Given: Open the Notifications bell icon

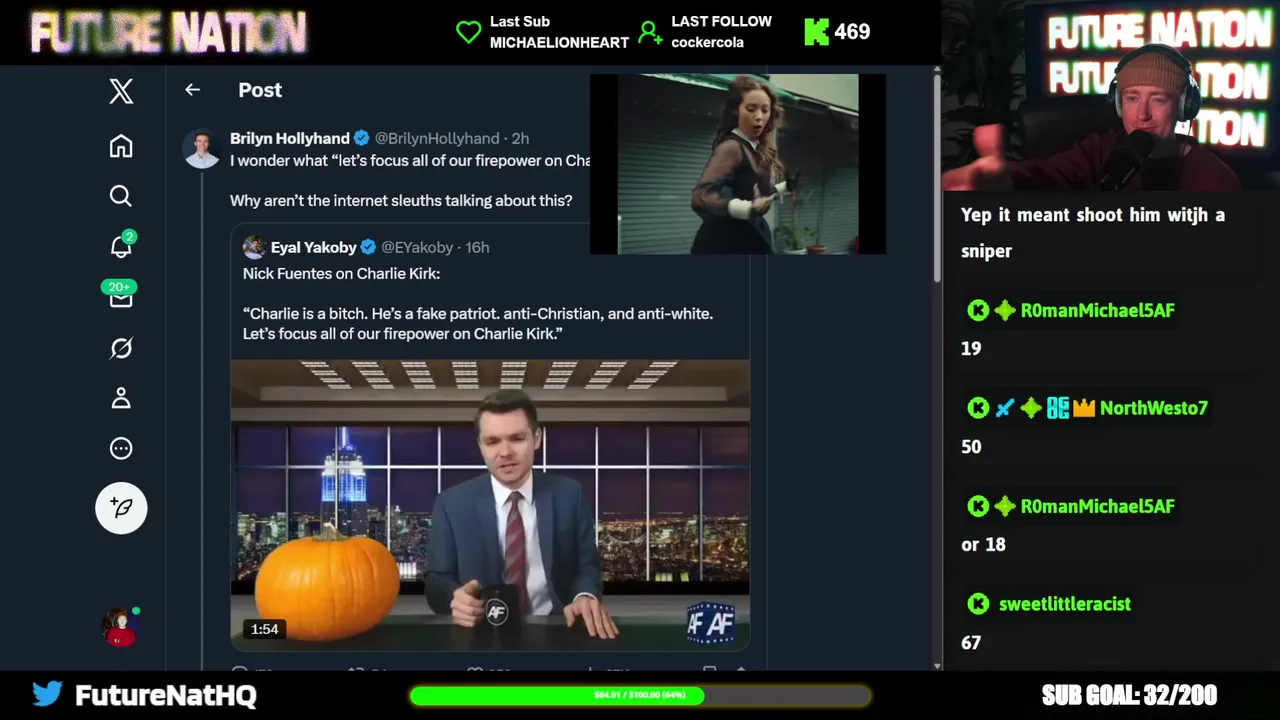Looking at the screenshot, I should pyautogui.click(x=121, y=245).
